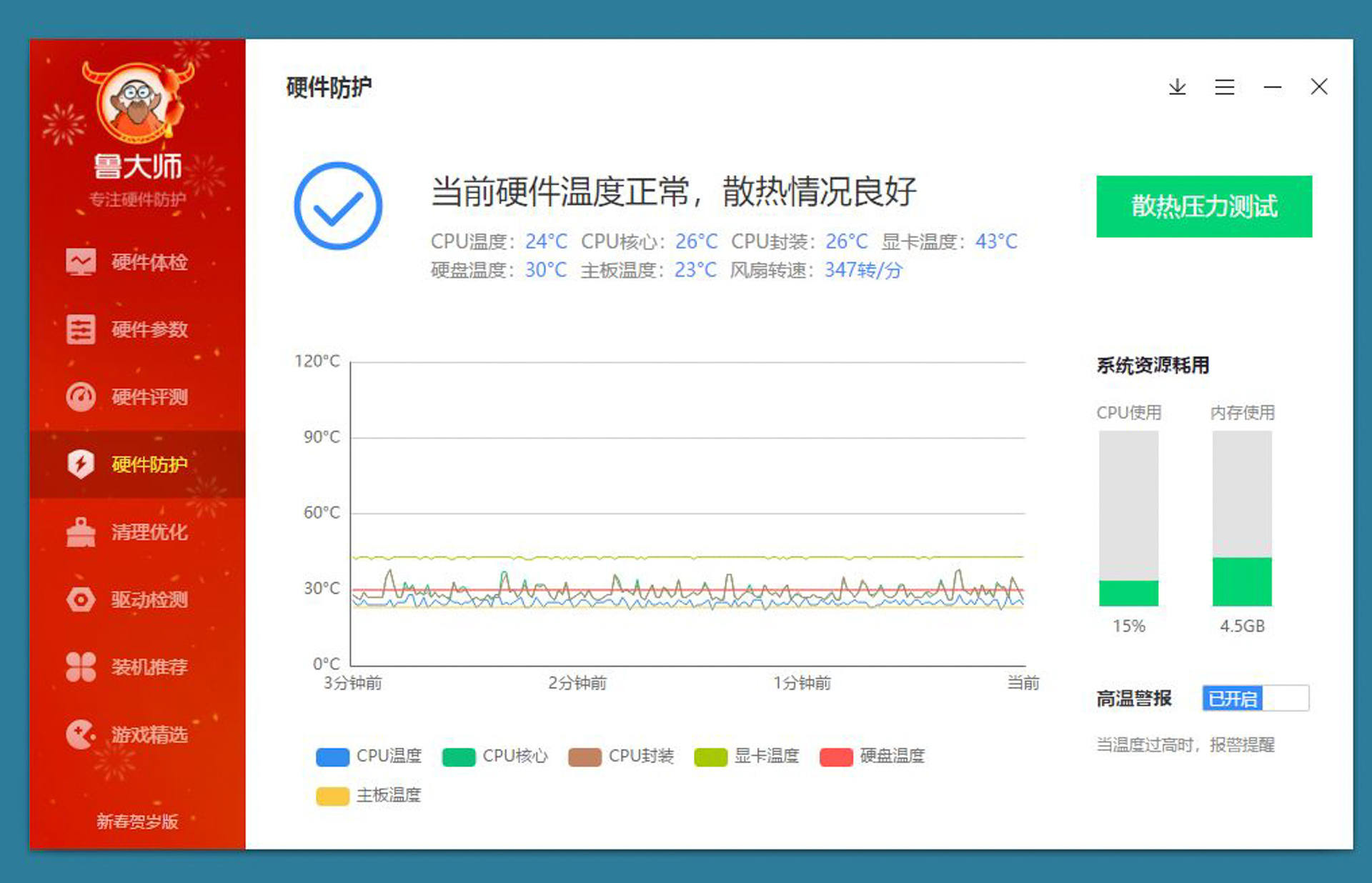The image size is (1372, 883).
Task: Click the 当前 axis label on chart
Action: 1023,684
